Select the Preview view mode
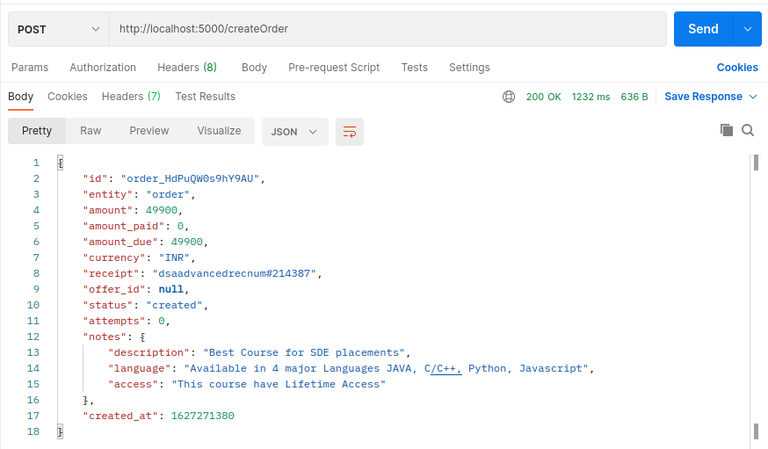768x449 pixels. [149, 131]
